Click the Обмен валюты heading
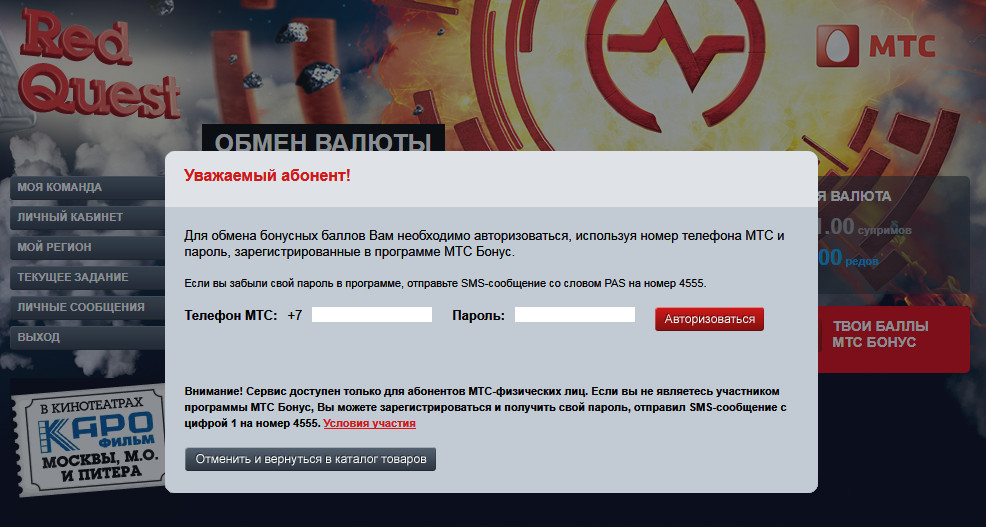This screenshot has height=527, width=986. [323, 141]
